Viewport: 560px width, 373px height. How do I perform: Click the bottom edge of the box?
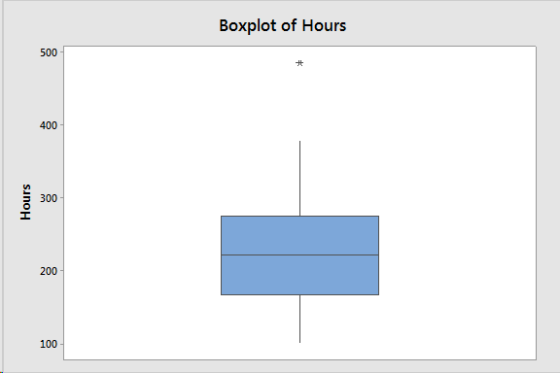[x=300, y=295]
